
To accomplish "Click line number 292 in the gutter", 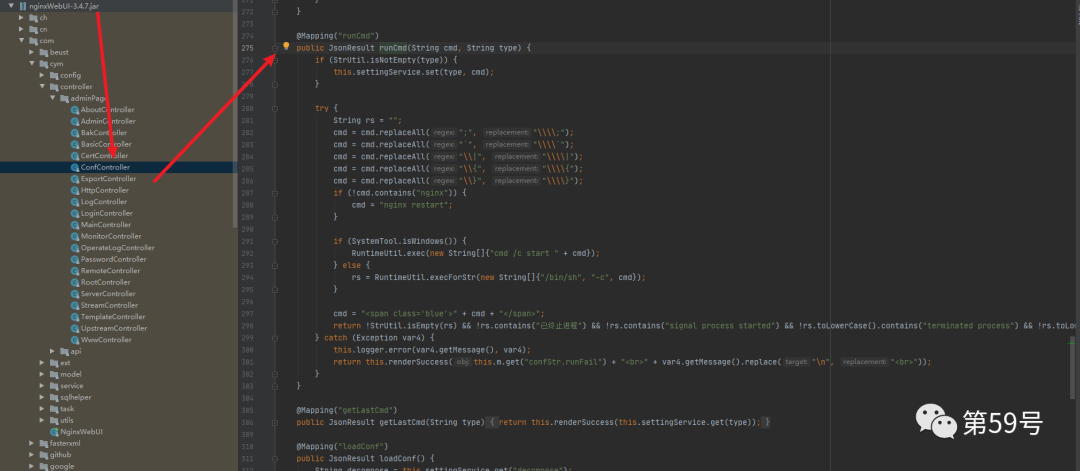I will [249, 253].
